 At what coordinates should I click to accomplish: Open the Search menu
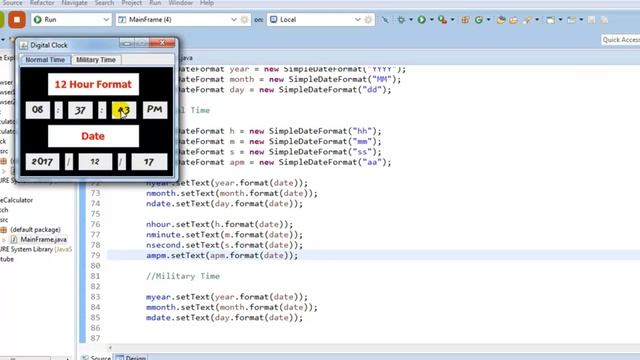[x=104, y=3]
